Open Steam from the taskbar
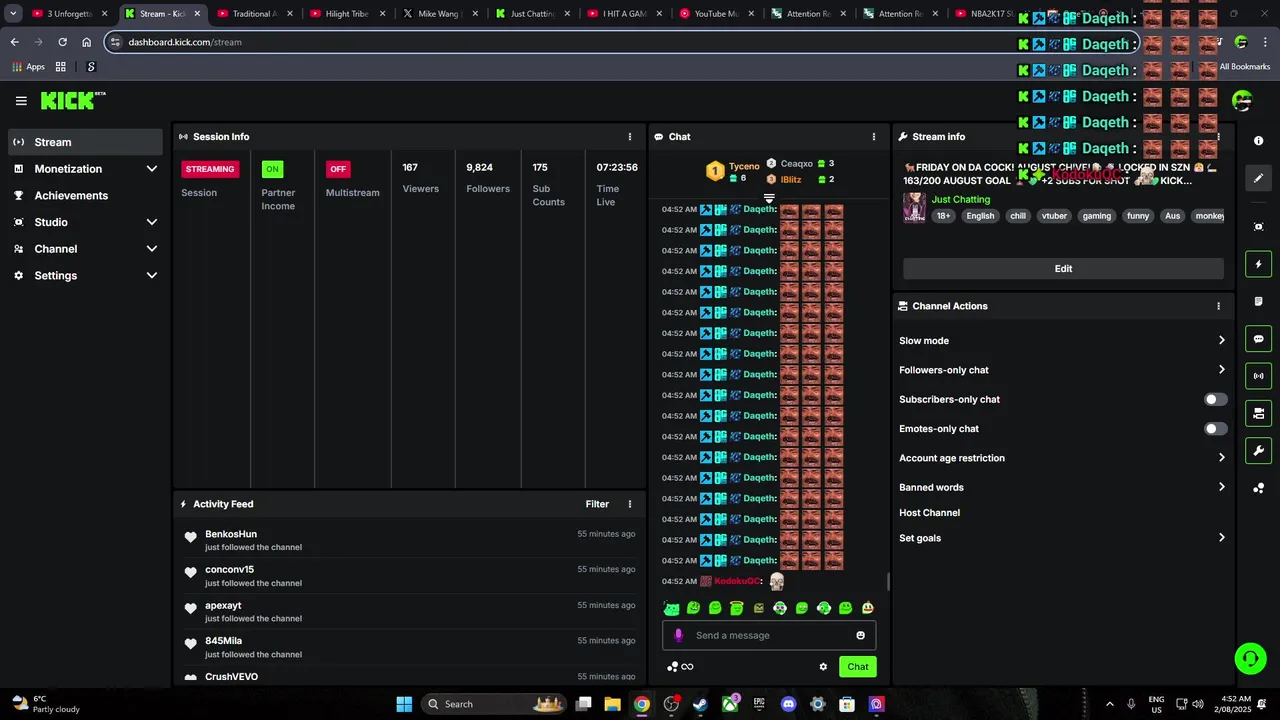The height and width of the screenshot is (720, 1280). point(700,704)
